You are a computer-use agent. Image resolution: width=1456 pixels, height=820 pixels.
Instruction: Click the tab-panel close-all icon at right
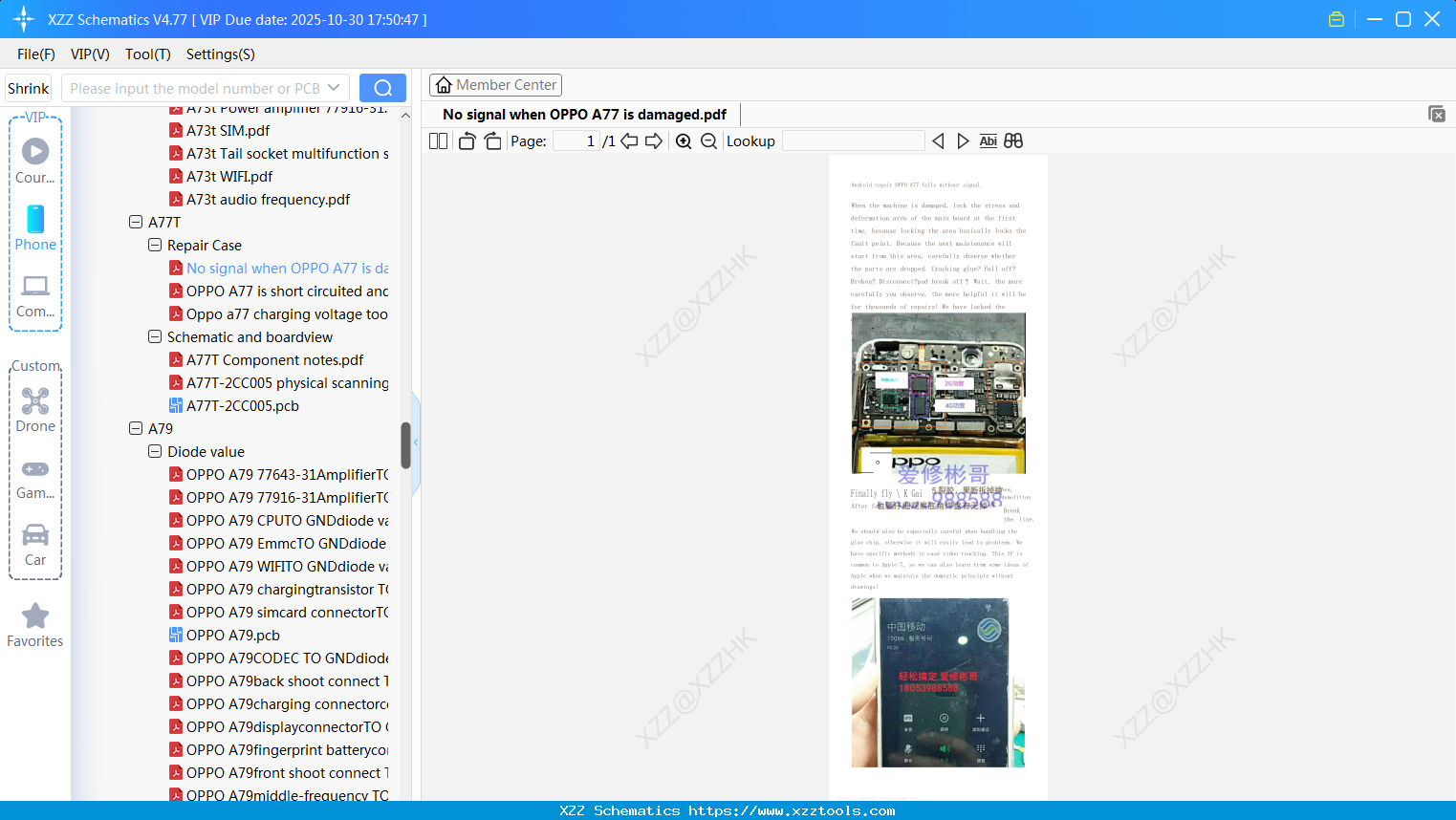pos(1437,114)
